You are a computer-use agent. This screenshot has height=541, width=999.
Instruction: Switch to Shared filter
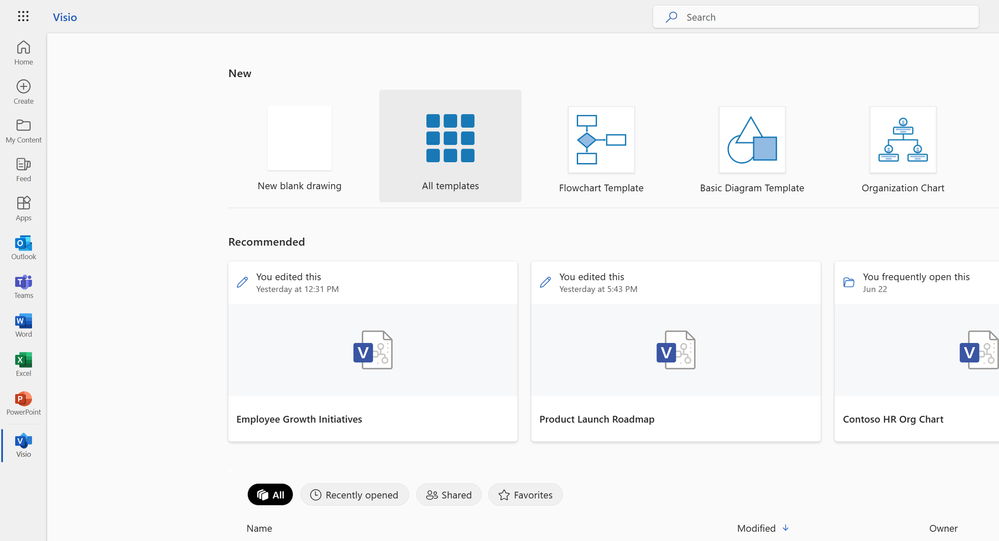click(449, 494)
